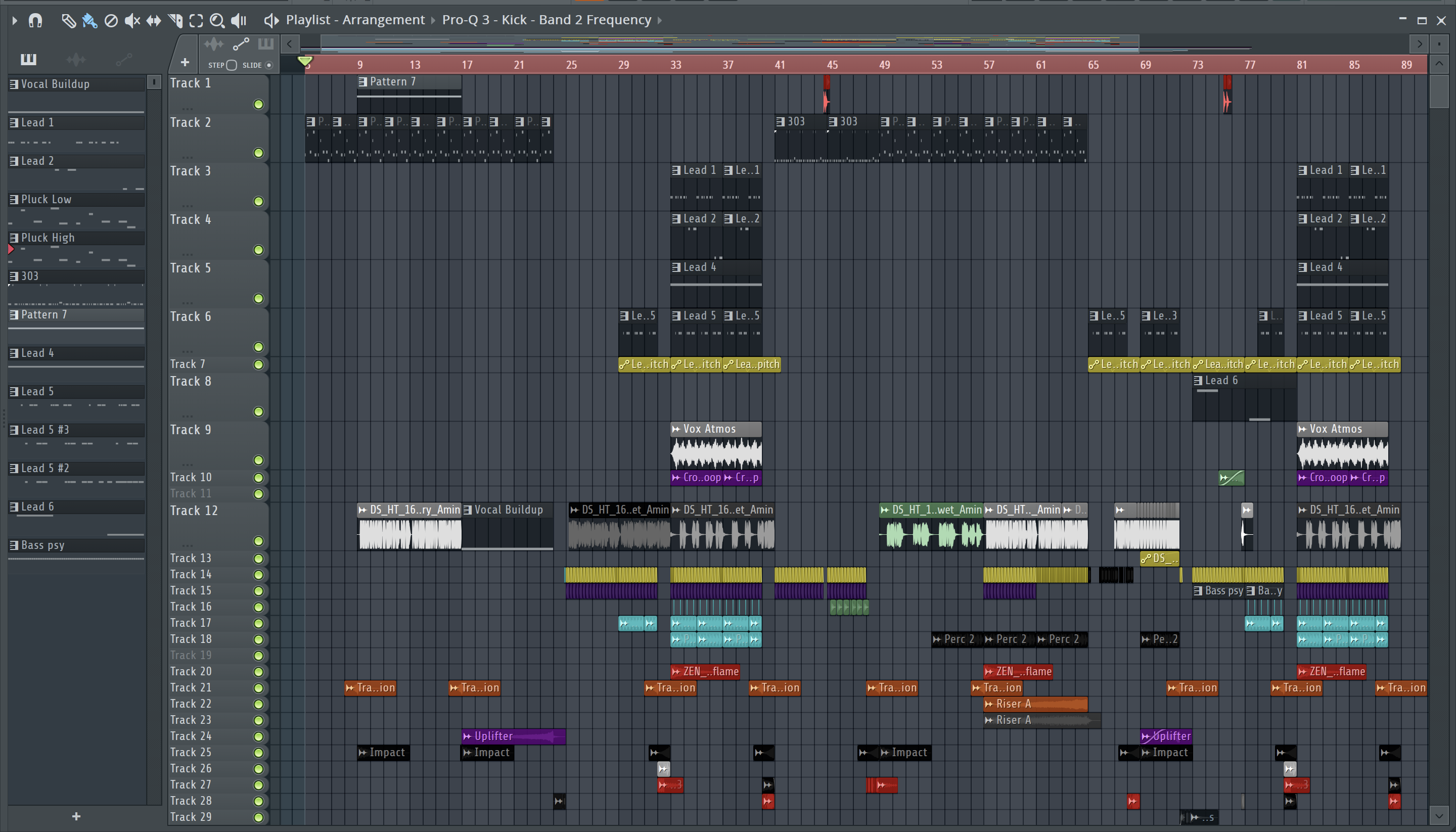Click the horizontal overview scrollbar thumb
Viewport: 1456px width, 832px height.
(x=730, y=43)
